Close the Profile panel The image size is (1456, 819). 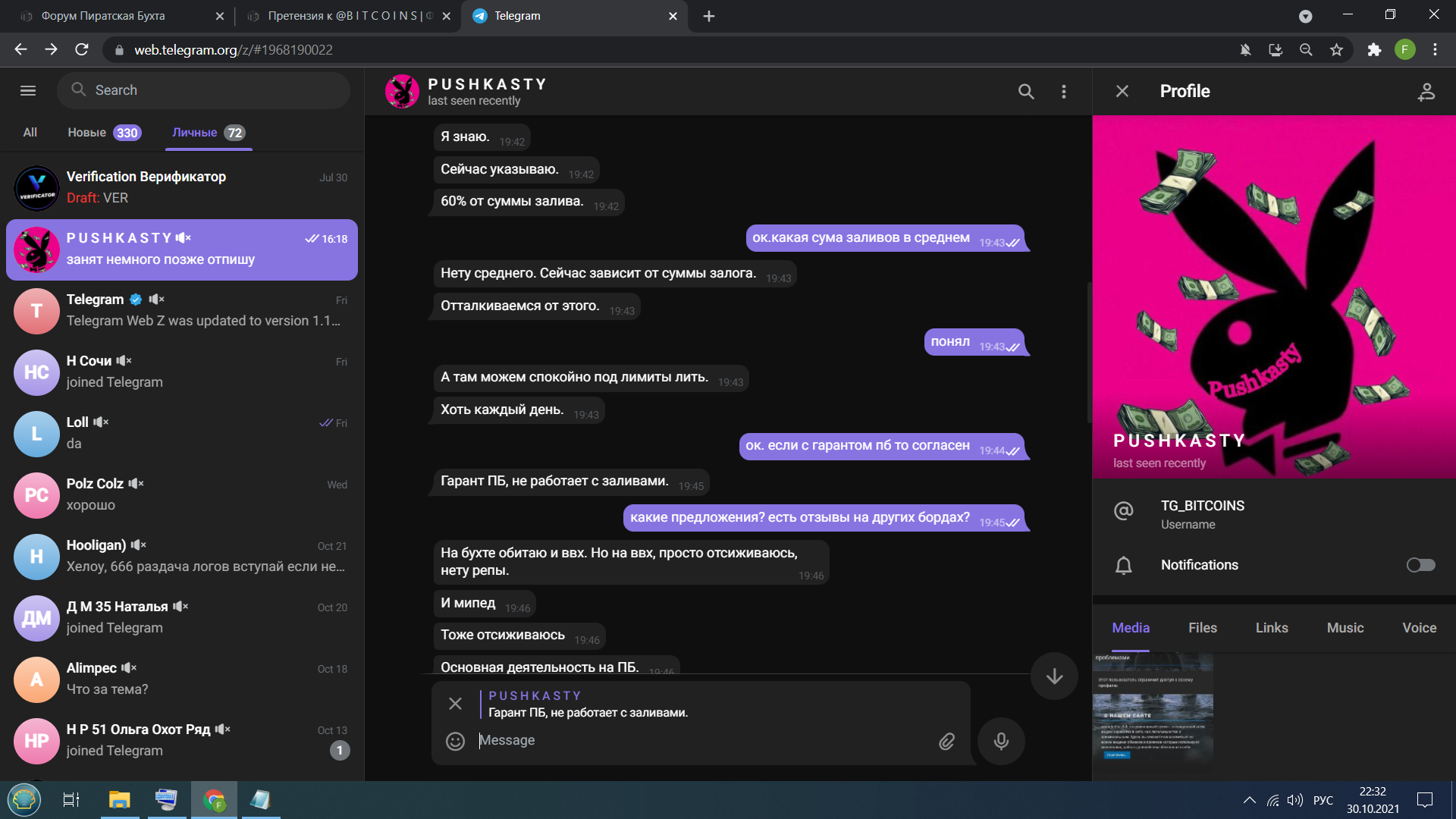click(x=1122, y=91)
